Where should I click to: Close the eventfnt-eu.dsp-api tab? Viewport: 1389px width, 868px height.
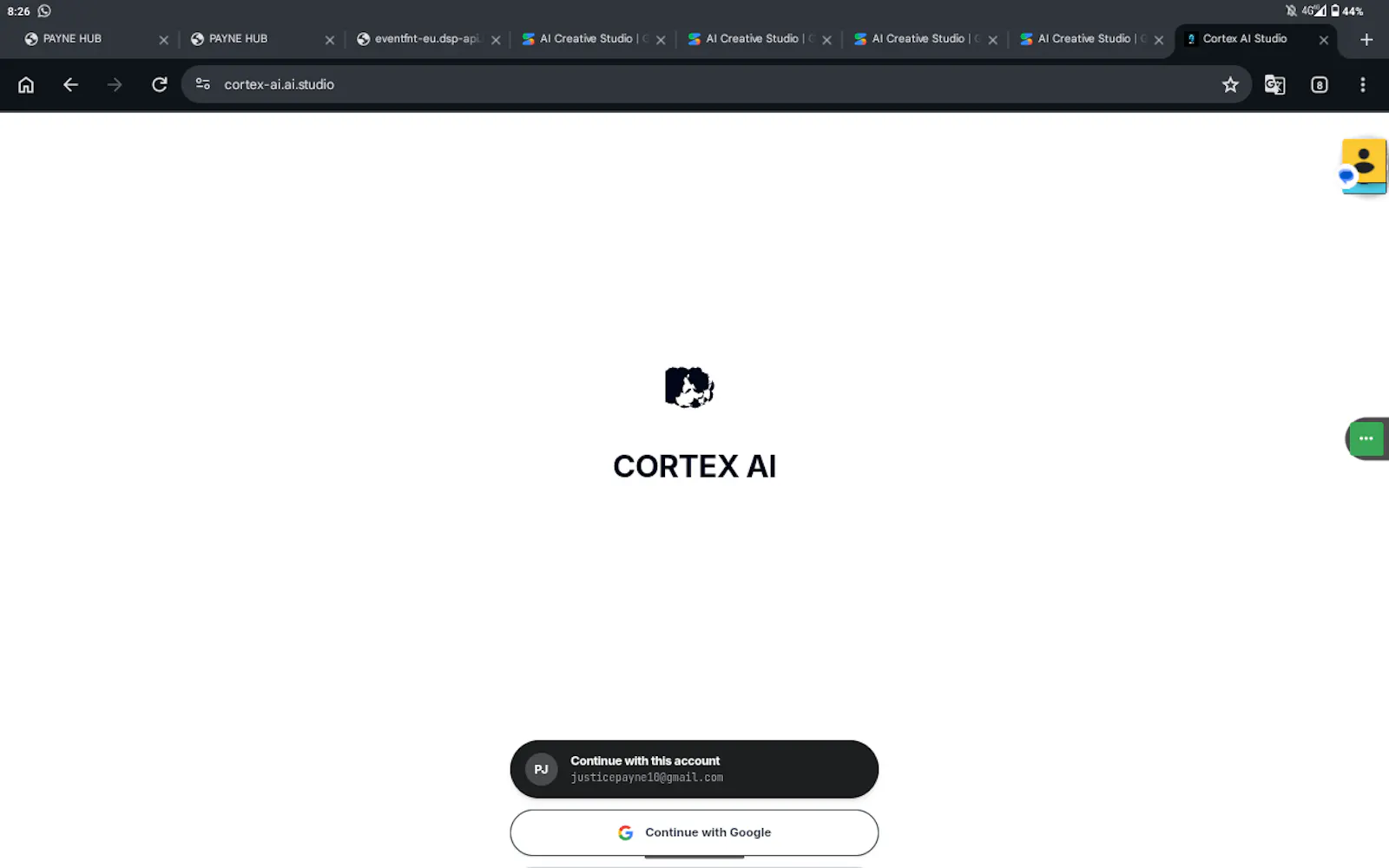tap(496, 40)
